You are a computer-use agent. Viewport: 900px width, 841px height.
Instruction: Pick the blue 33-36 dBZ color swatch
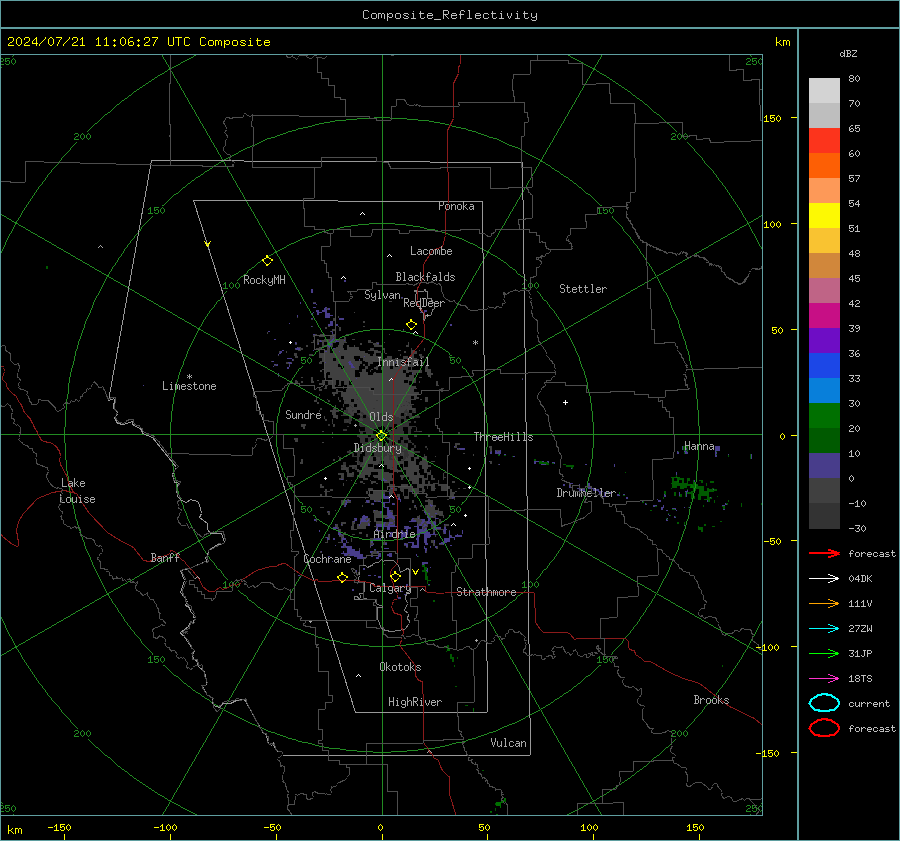click(824, 365)
